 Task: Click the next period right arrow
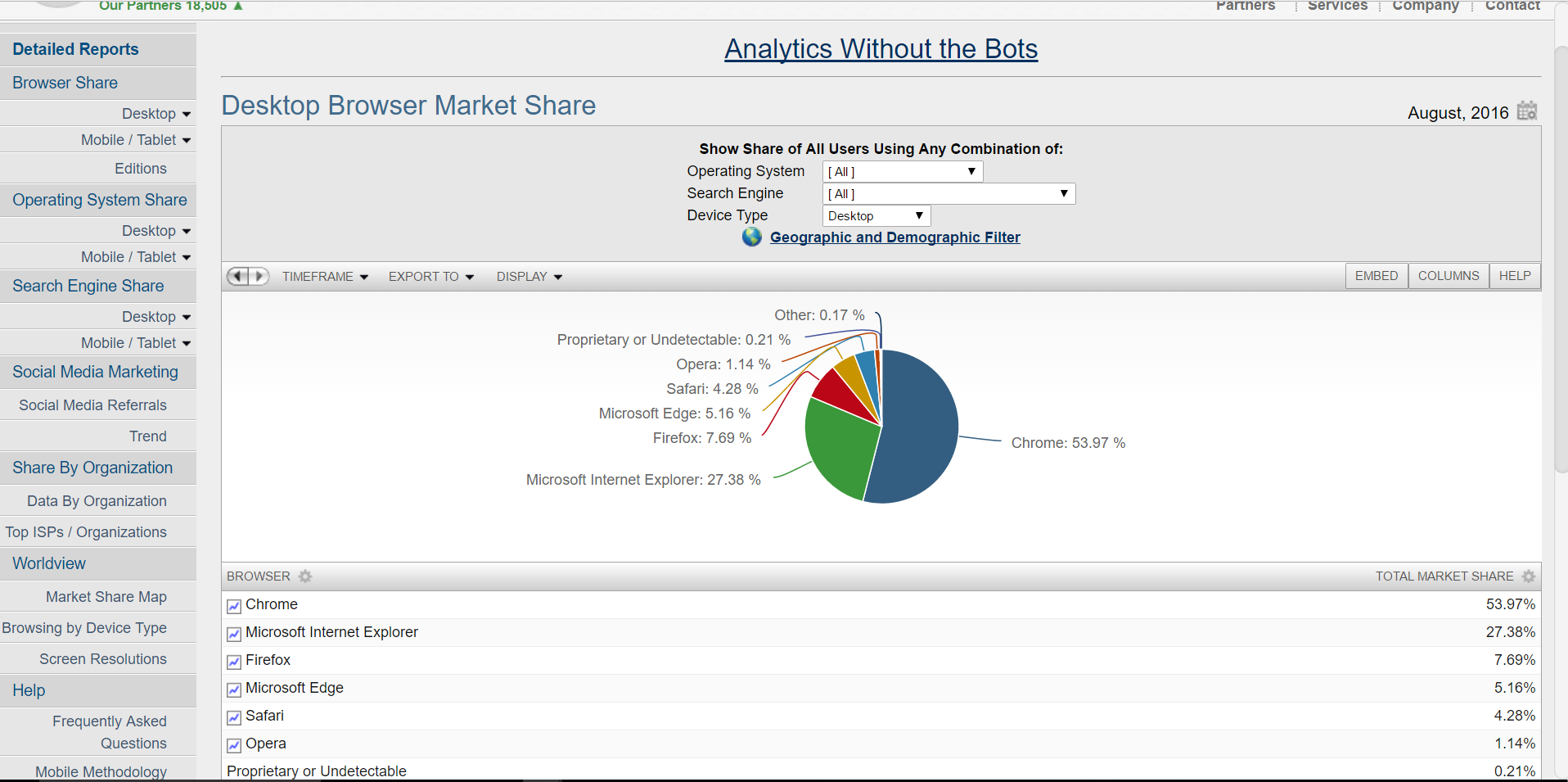(x=259, y=276)
